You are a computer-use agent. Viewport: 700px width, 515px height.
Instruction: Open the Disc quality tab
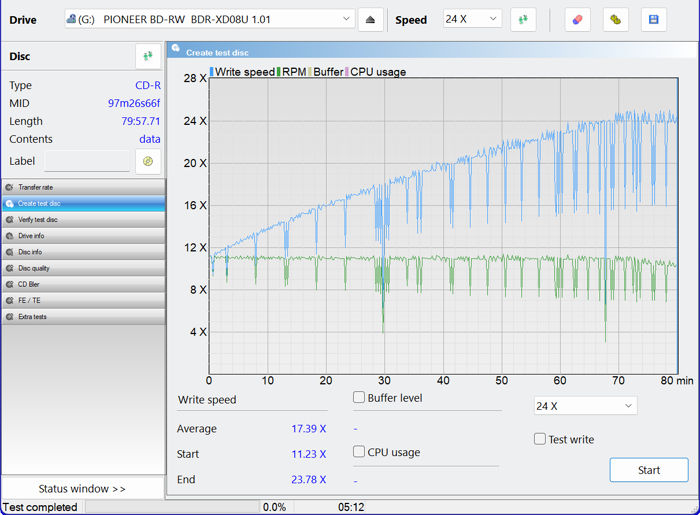pyautogui.click(x=83, y=268)
